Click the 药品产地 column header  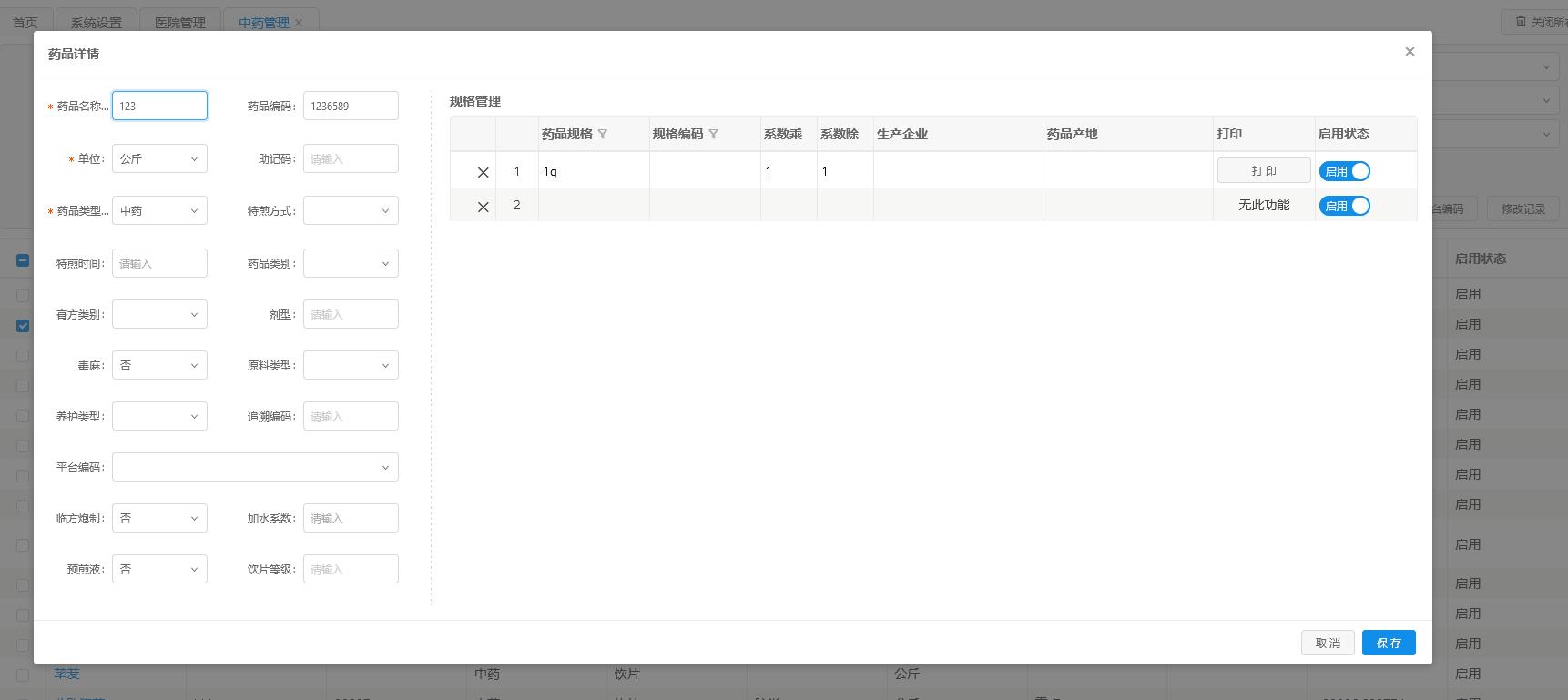tap(1128, 134)
